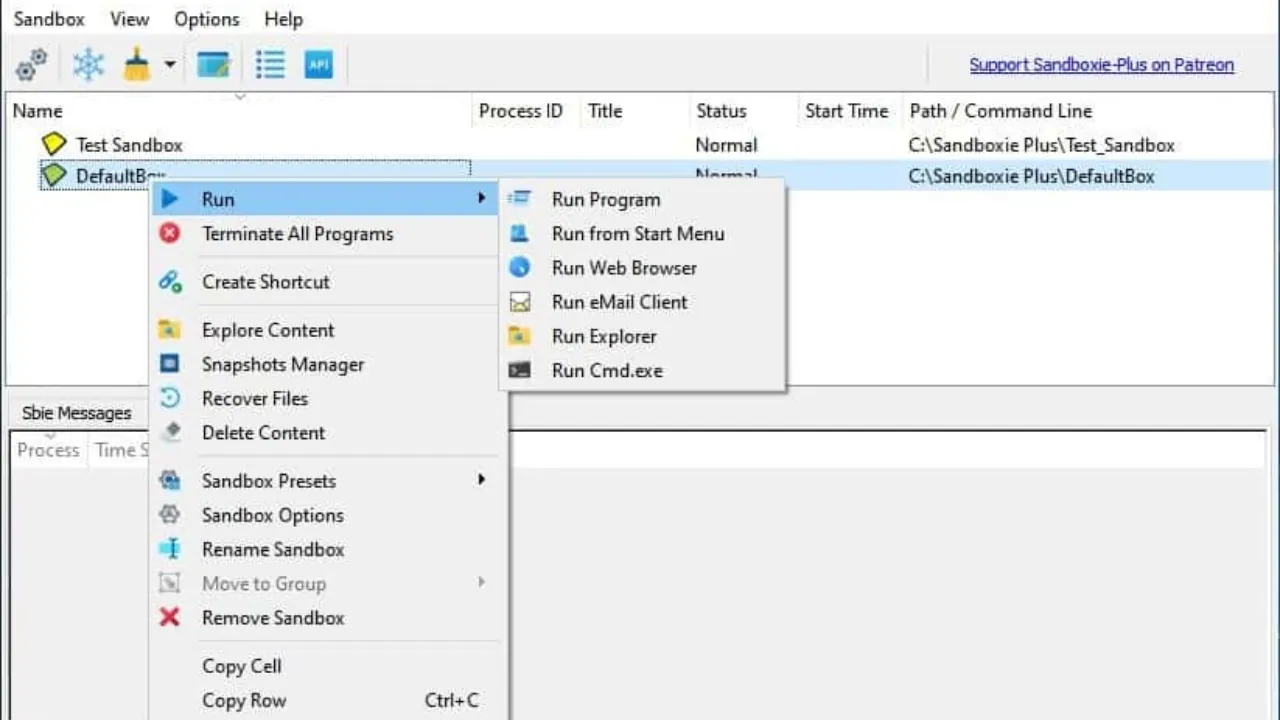Click the Run Cmd.exe terminal icon
The width and height of the screenshot is (1280, 720).
pyautogui.click(x=519, y=370)
